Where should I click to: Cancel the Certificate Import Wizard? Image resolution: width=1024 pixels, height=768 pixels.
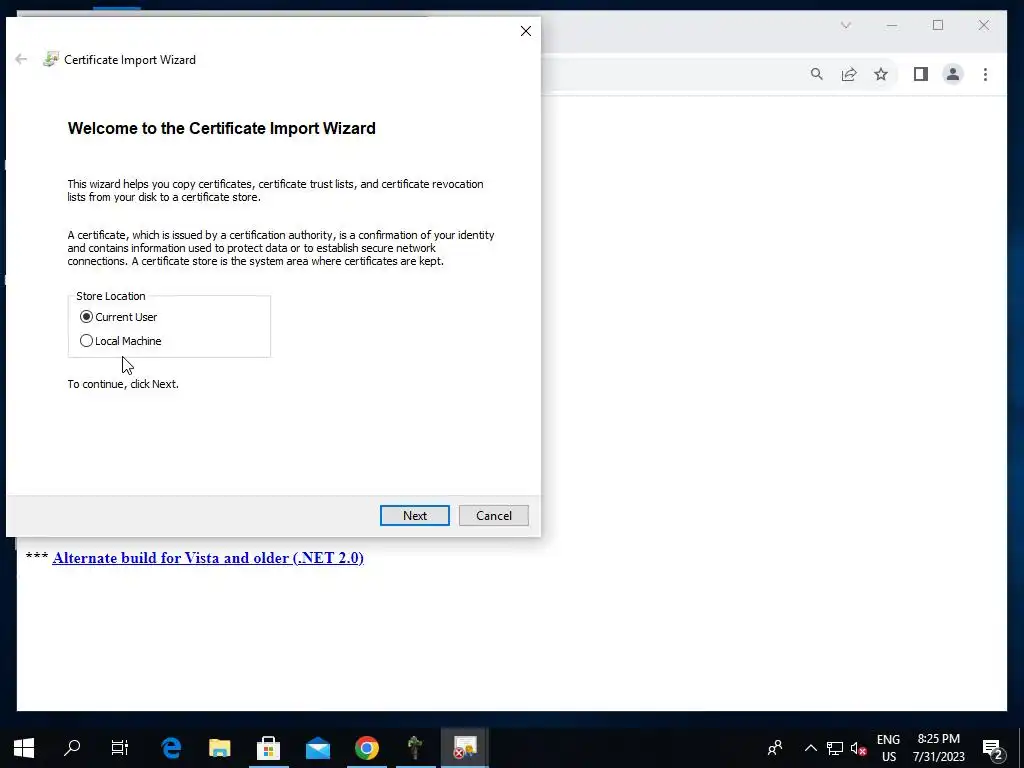point(494,515)
